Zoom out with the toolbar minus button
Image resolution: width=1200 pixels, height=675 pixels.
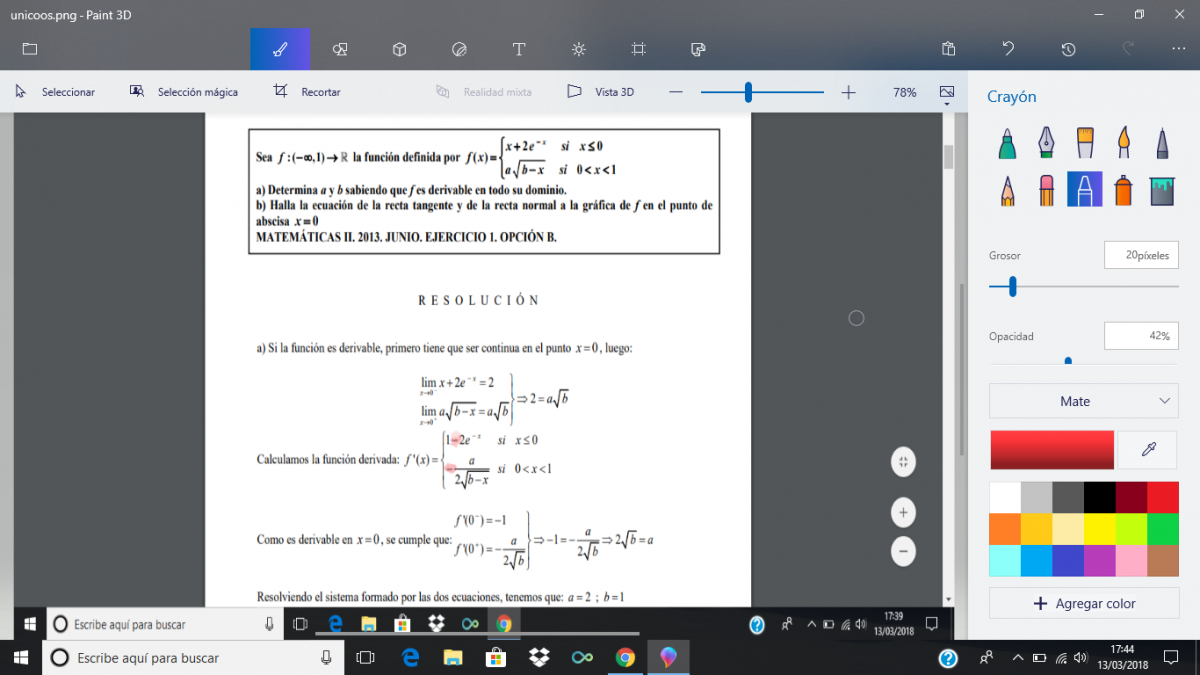pos(676,92)
